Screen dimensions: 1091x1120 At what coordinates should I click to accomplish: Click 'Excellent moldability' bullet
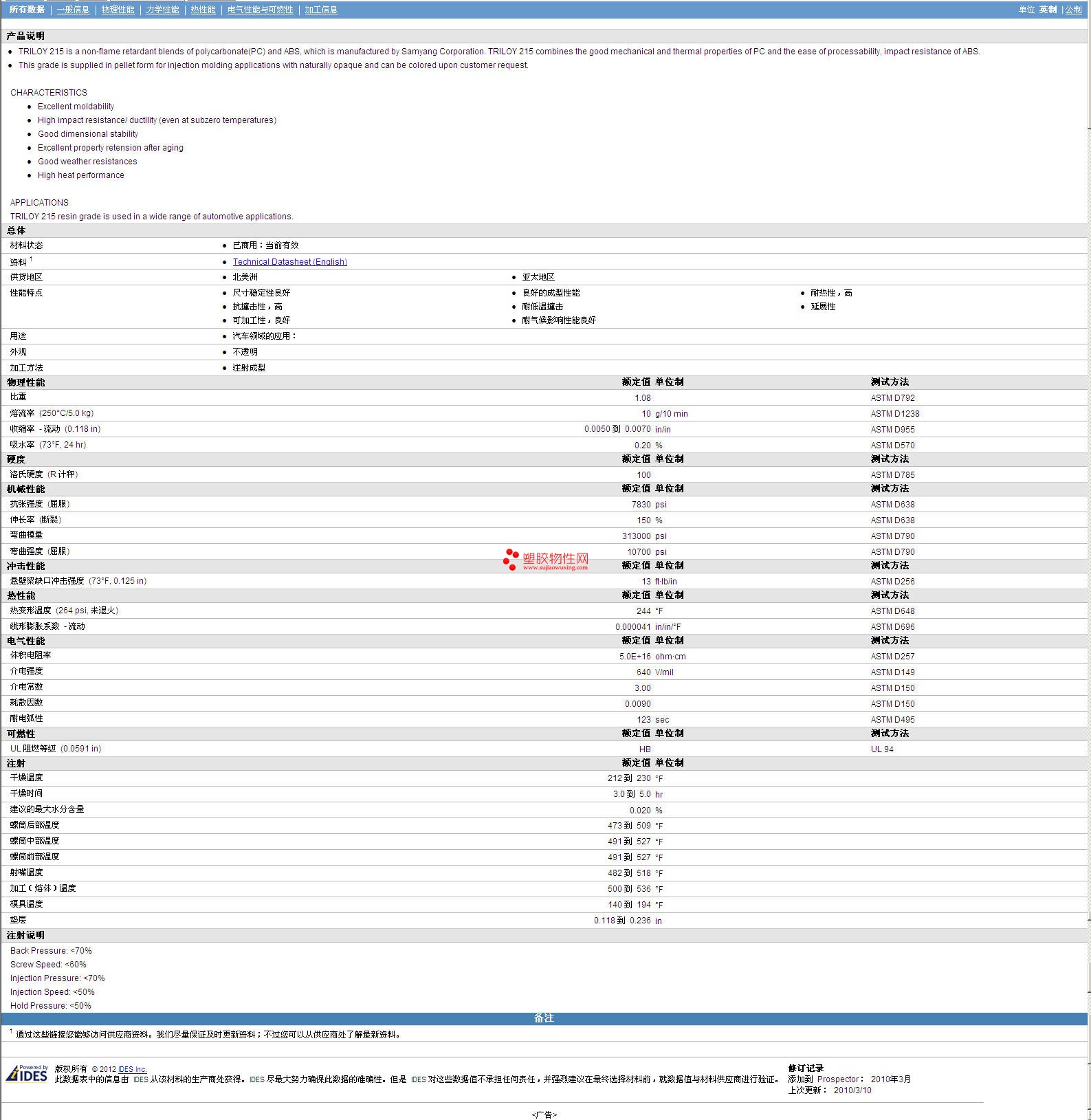tap(76, 107)
